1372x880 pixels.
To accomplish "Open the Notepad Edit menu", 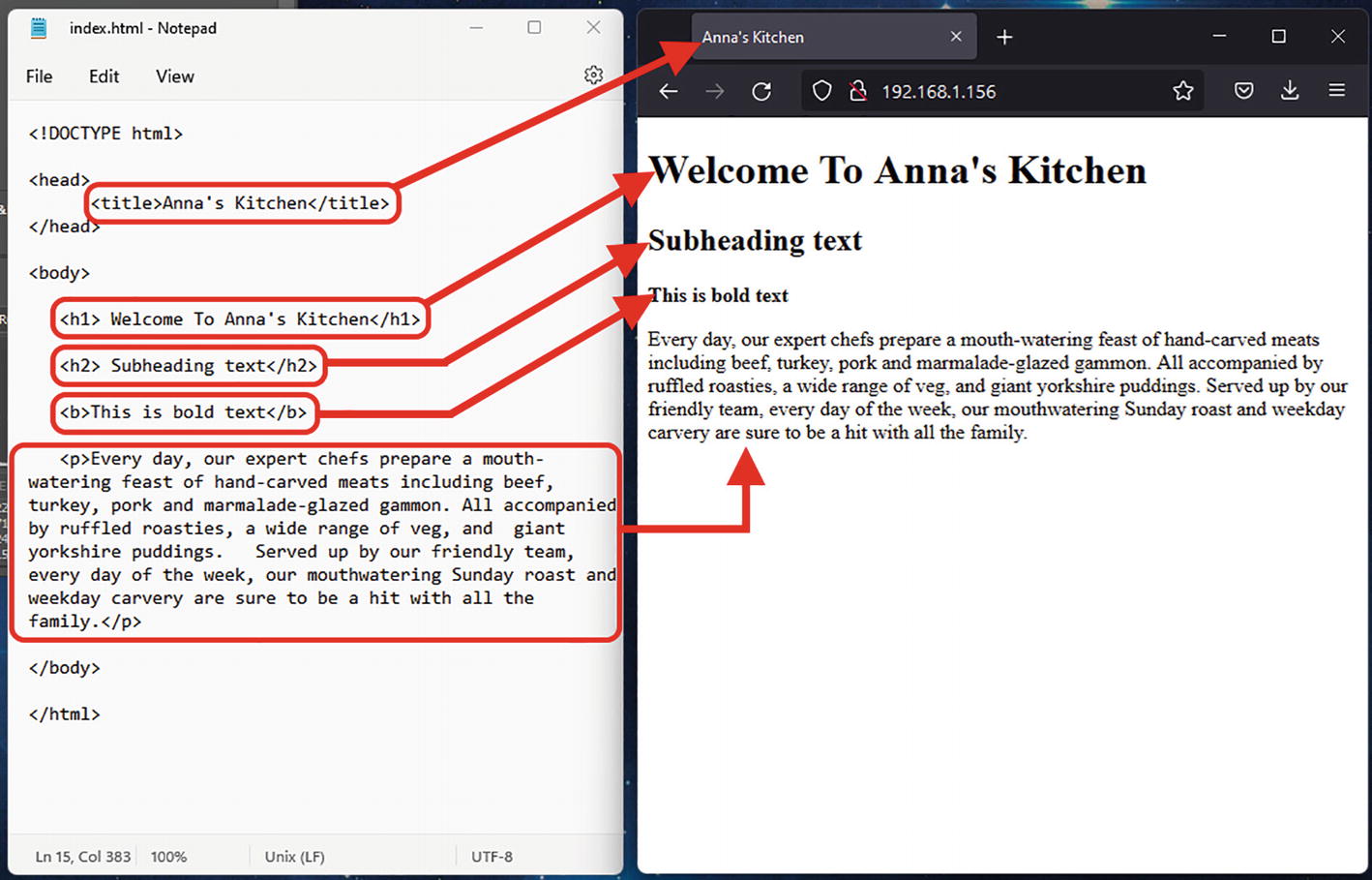I will pyautogui.click(x=104, y=76).
